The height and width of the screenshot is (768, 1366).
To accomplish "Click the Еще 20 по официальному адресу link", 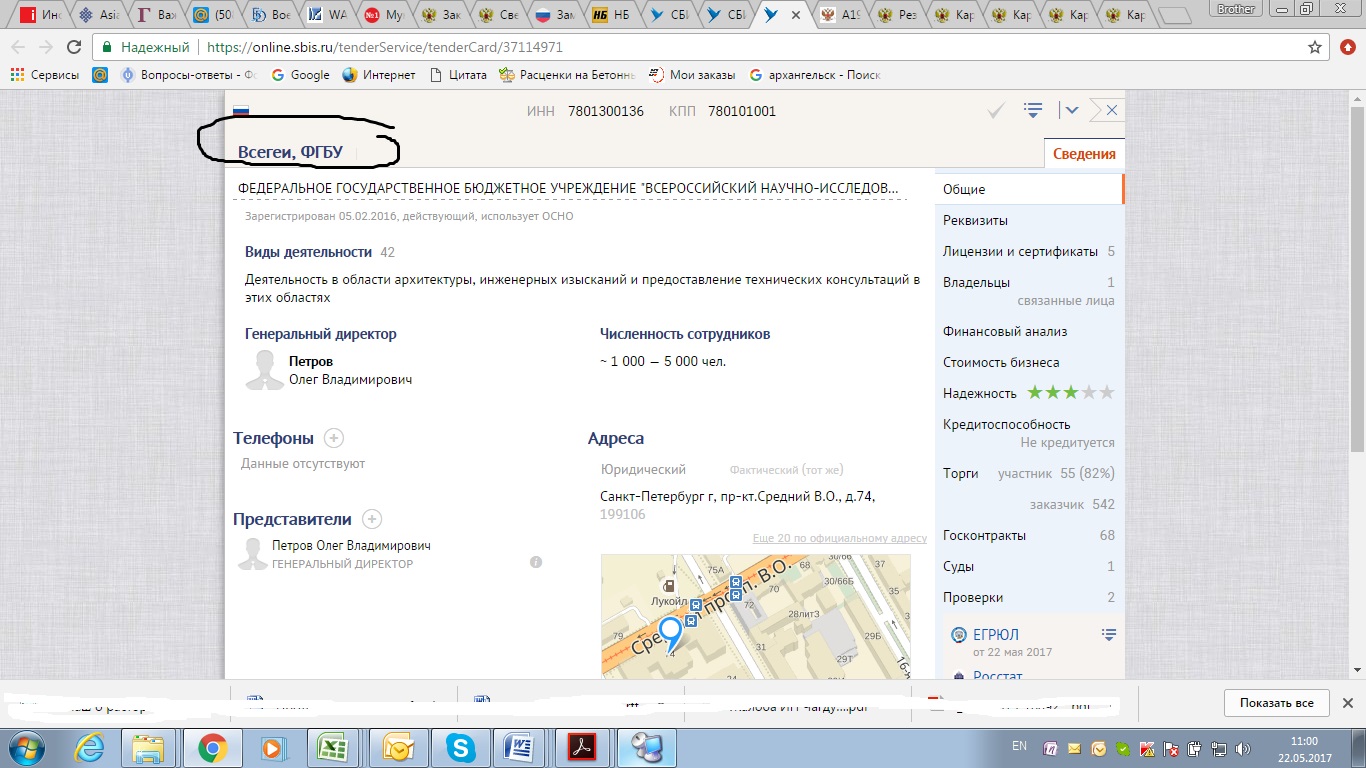I will [839, 539].
